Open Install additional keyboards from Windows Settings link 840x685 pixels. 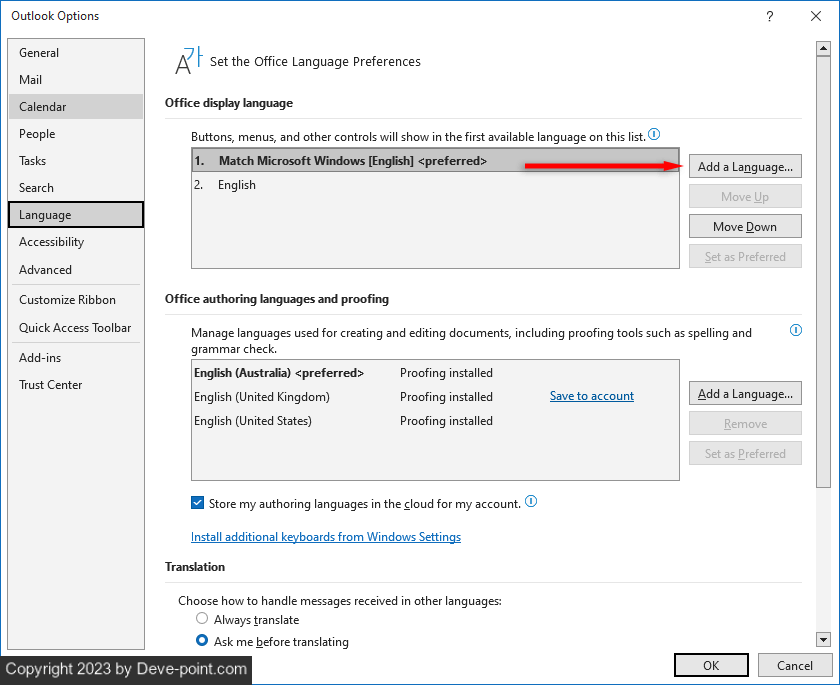tap(326, 537)
